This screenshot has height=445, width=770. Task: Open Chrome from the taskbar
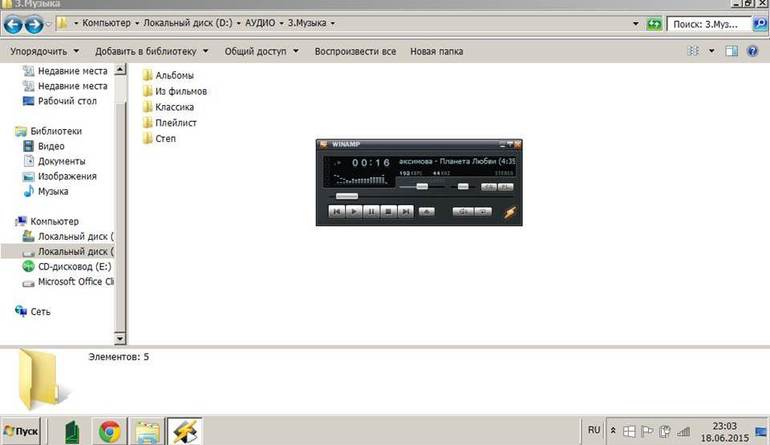[109, 431]
